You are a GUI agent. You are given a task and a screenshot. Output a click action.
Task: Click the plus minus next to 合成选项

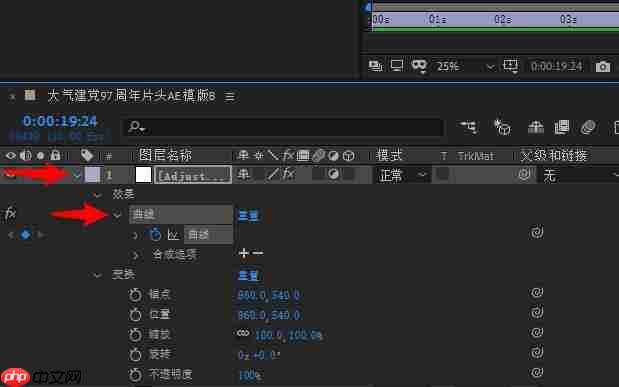[251, 253]
